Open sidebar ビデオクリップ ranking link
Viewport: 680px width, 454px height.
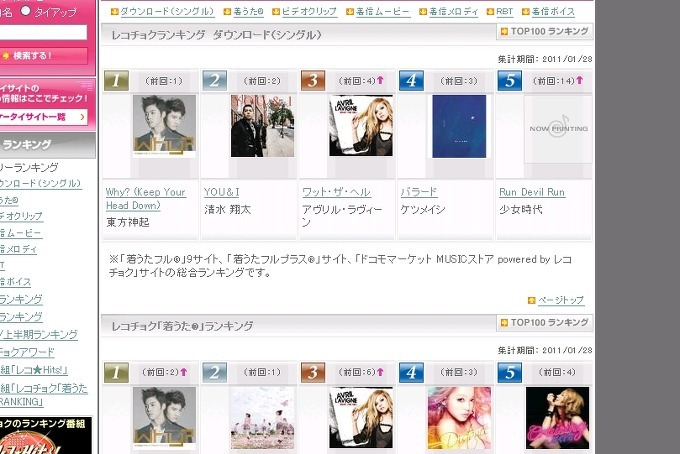pyautogui.click(x=21, y=216)
